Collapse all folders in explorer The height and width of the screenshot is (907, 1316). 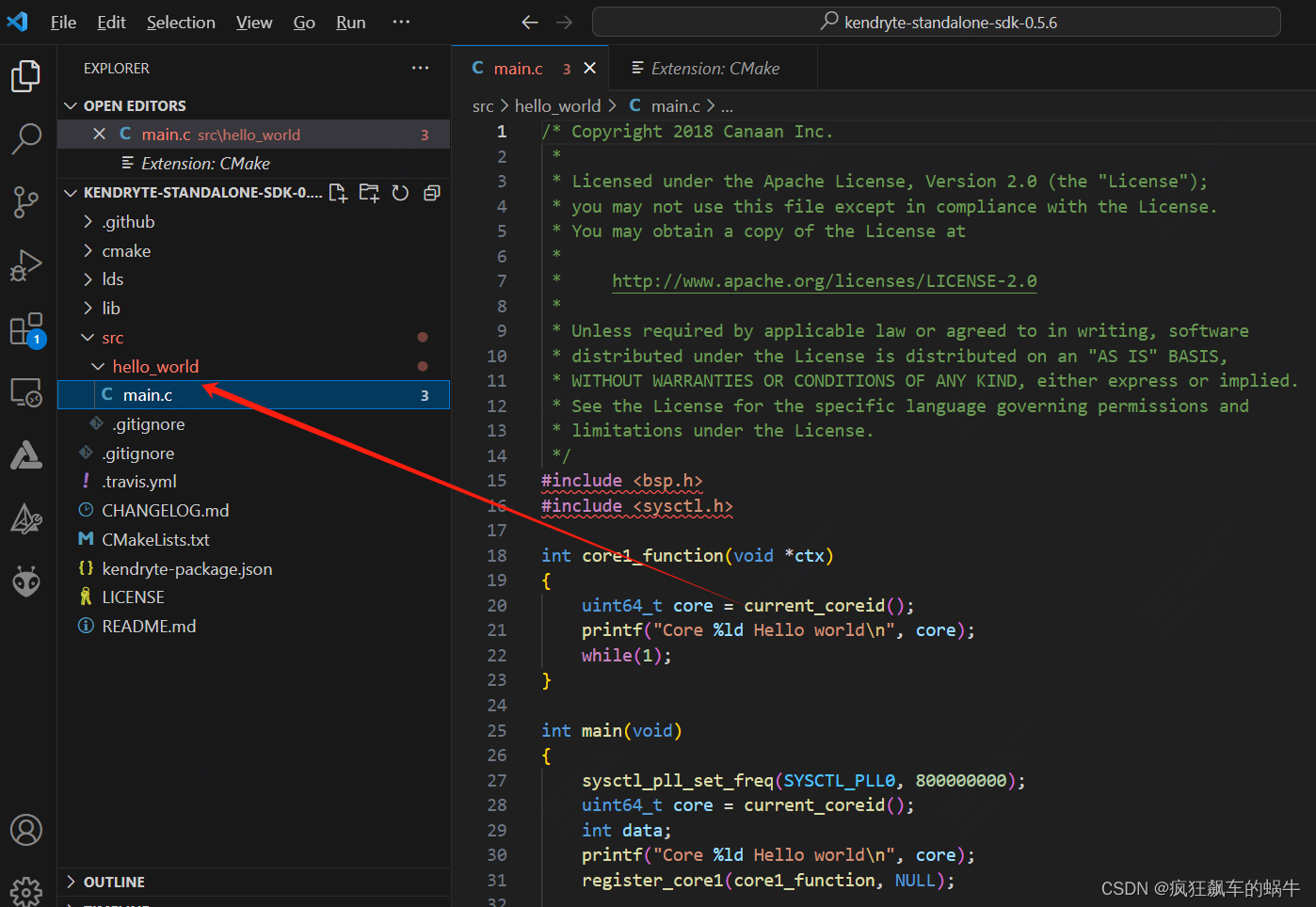tap(432, 193)
